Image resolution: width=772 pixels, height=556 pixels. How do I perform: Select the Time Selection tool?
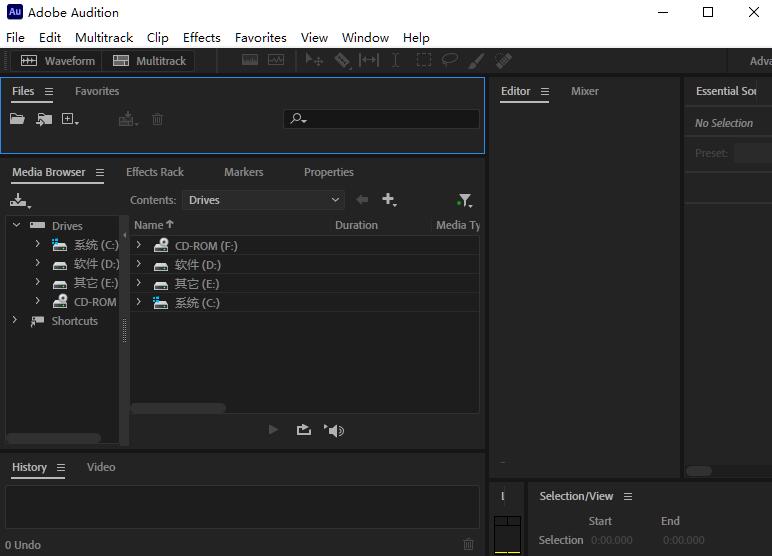click(395, 61)
